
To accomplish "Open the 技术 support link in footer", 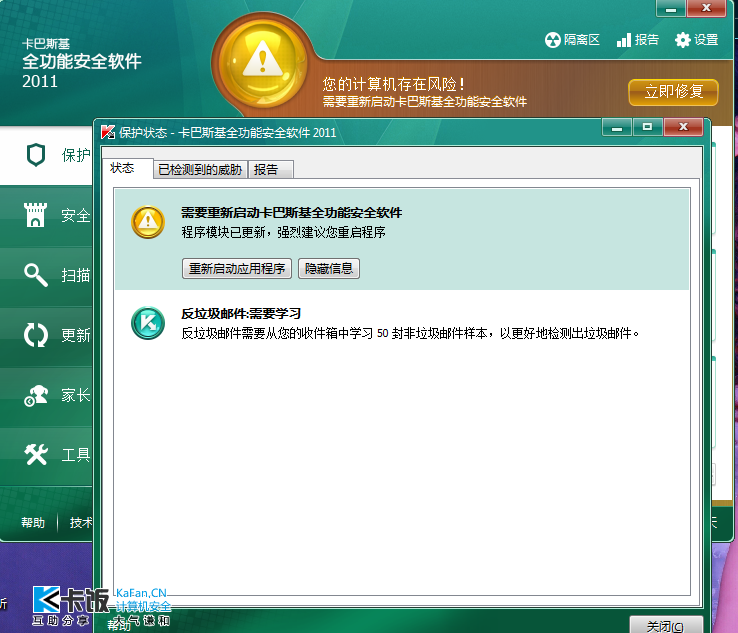I will pyautogui.click(x=80, y=522).
